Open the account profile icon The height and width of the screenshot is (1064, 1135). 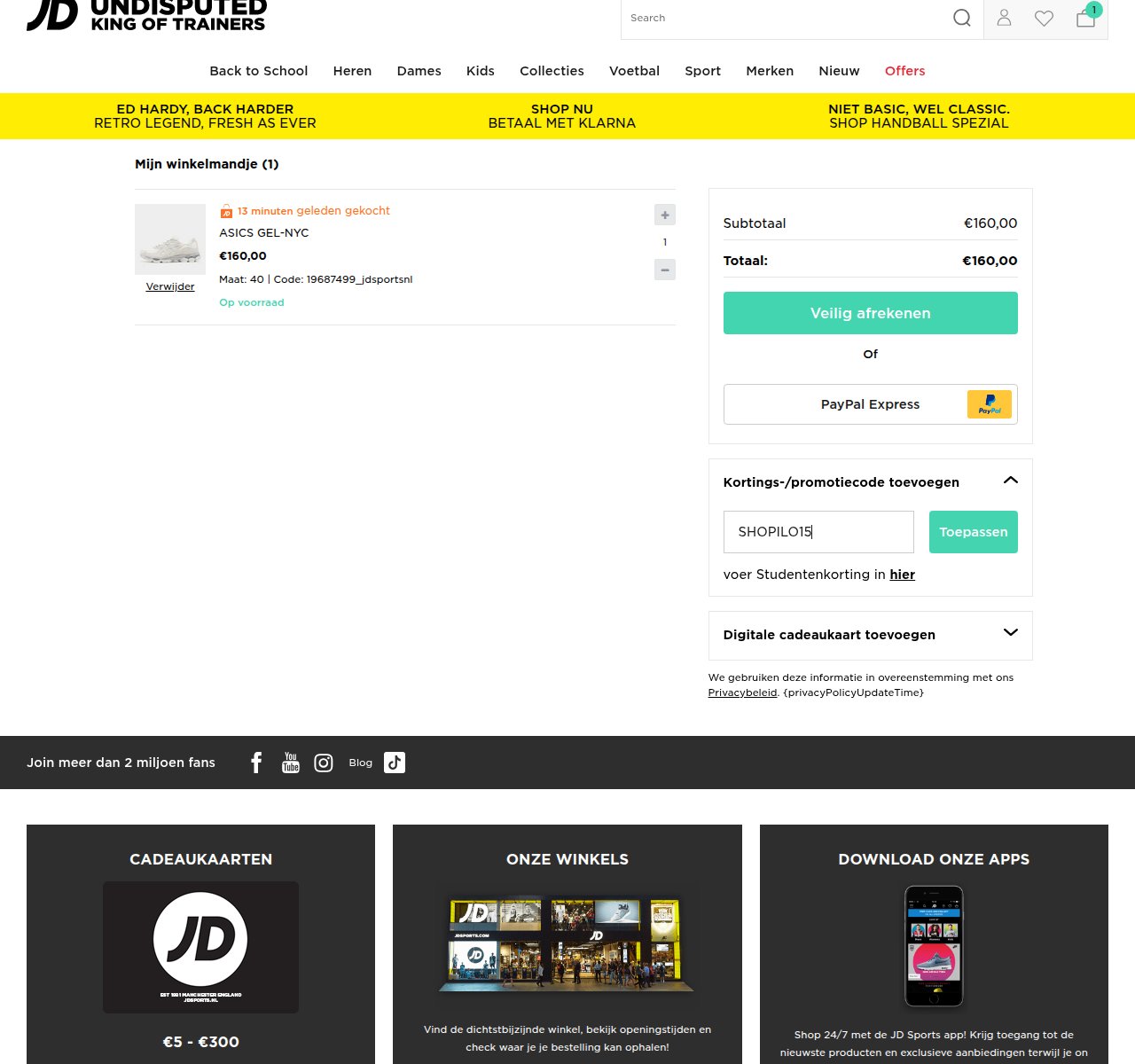coord(1004,18)
